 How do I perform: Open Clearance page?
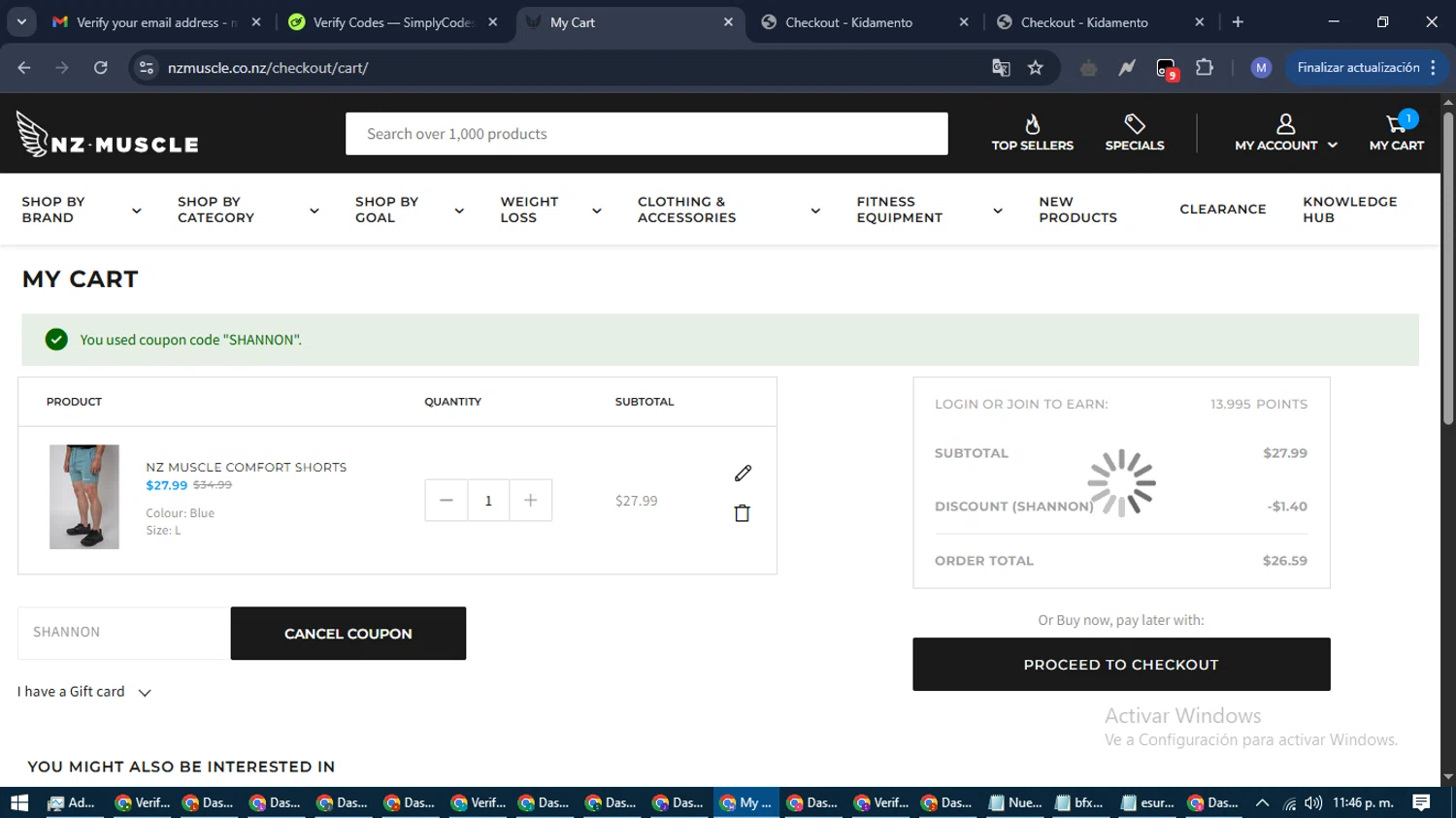click(1223, 210)
